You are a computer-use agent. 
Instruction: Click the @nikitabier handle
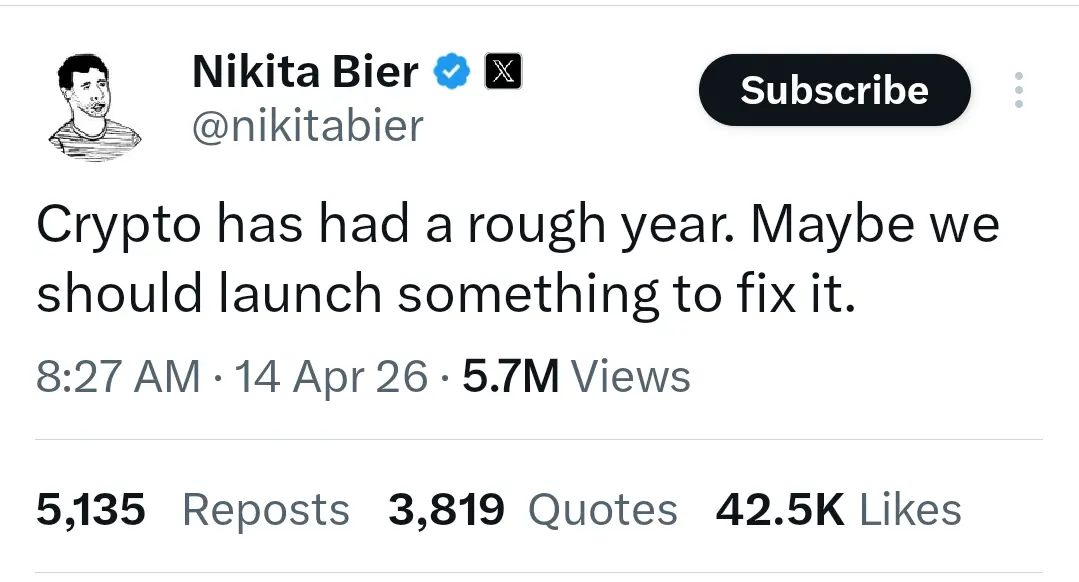(307, 126)
